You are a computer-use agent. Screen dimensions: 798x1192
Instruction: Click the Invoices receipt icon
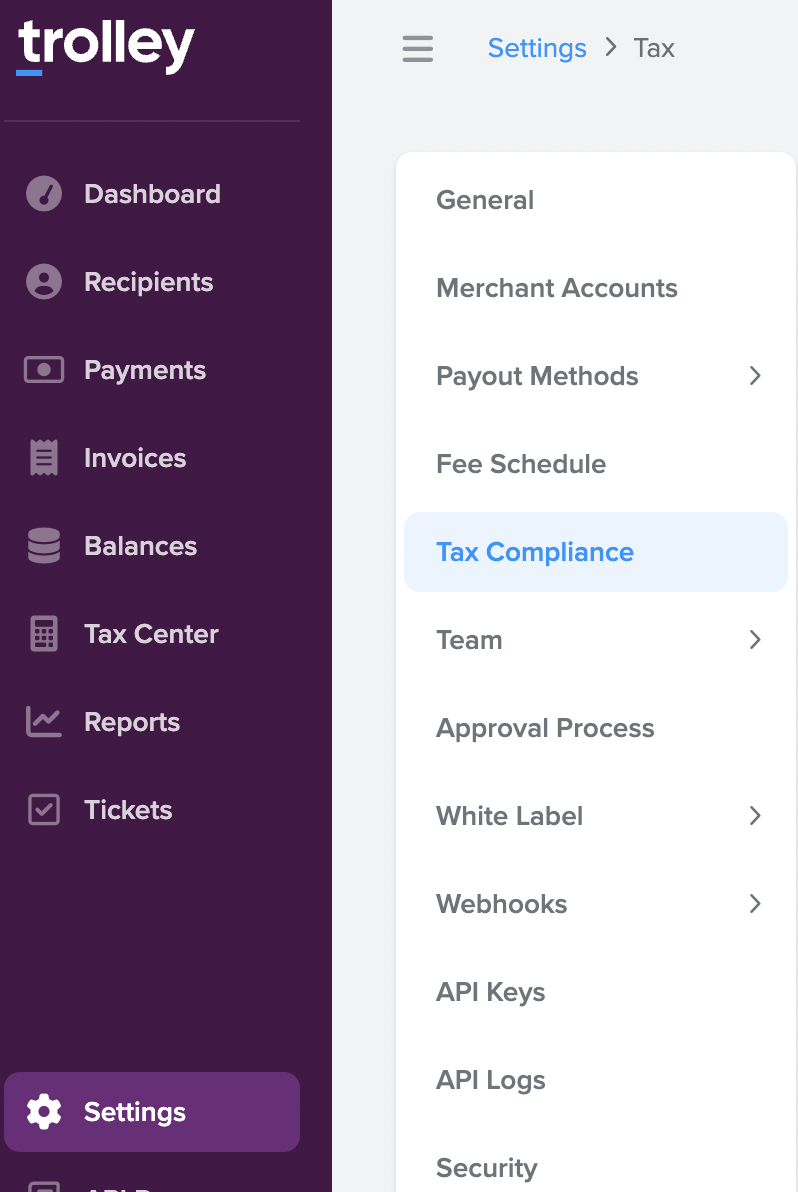click(44, 458)
